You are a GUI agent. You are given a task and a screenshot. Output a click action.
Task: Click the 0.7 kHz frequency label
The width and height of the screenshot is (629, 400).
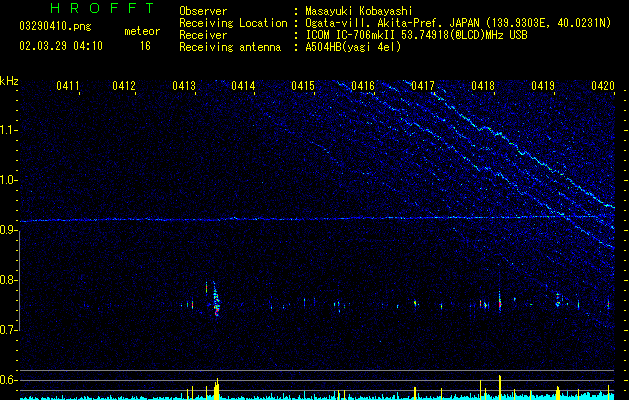pyautogui.click(x=8, y=330)
